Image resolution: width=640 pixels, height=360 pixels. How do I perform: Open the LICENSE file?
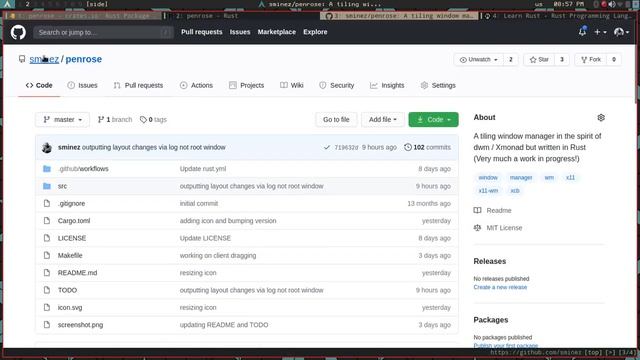tap(72, 238)
